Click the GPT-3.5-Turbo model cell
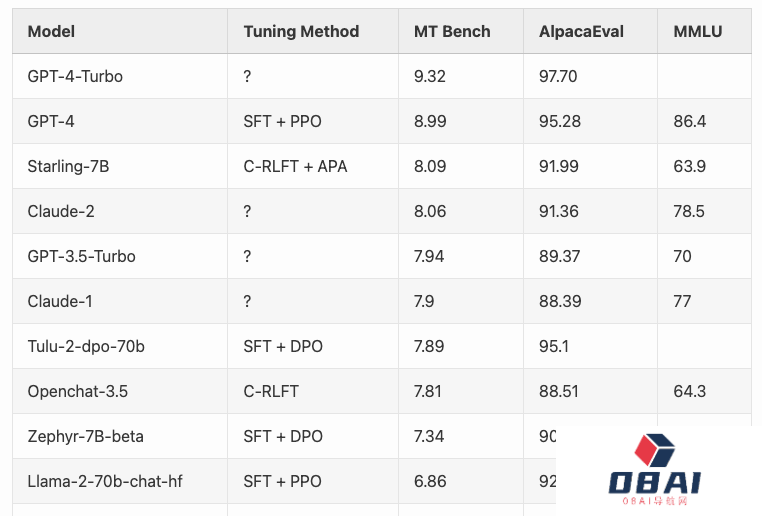 pos(81,256)
